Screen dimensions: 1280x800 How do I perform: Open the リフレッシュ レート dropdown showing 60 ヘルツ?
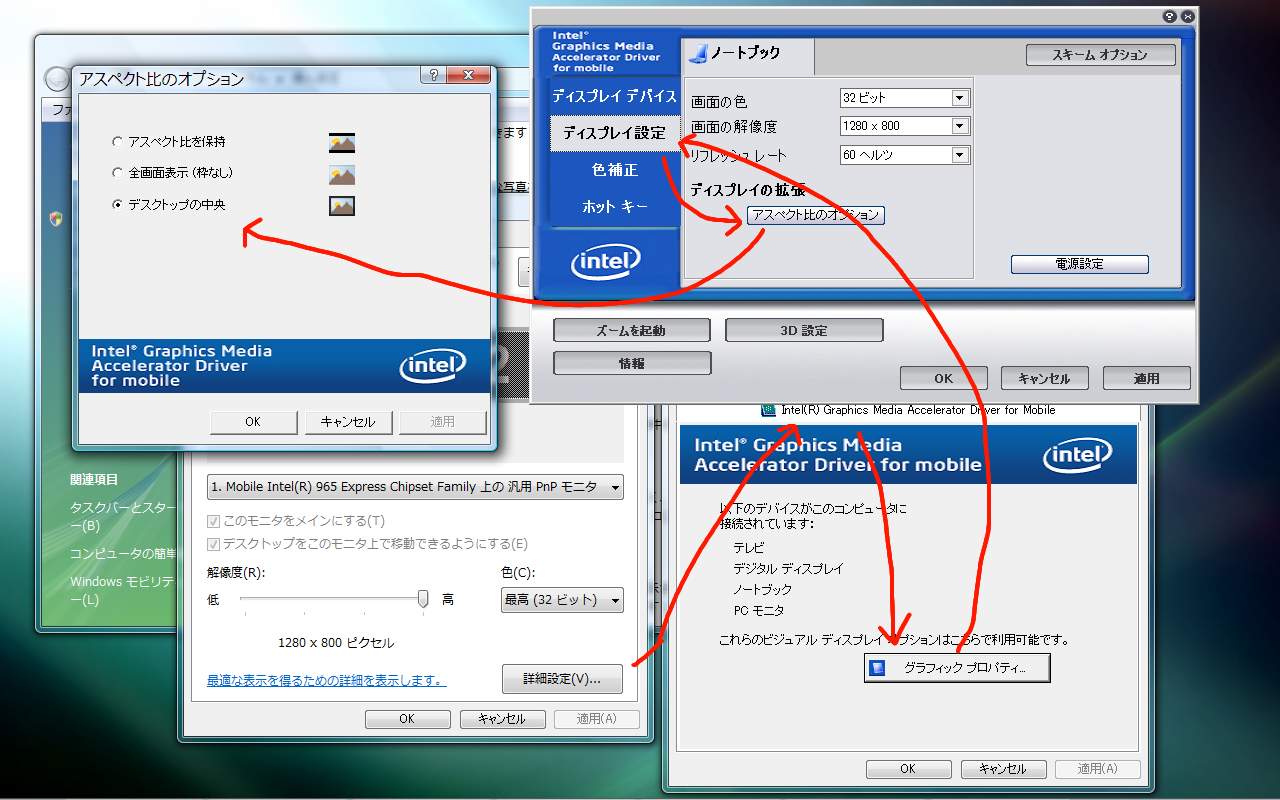(x=905, y=155)
